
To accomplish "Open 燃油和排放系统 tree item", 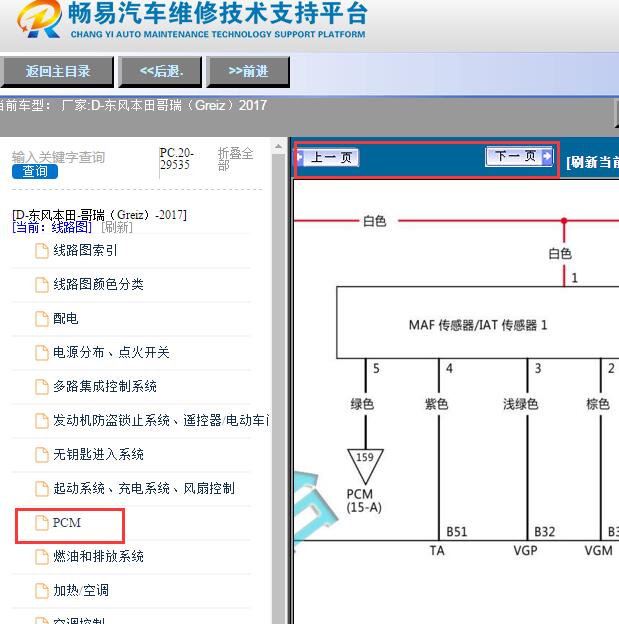I will click(x=98, y=556).
